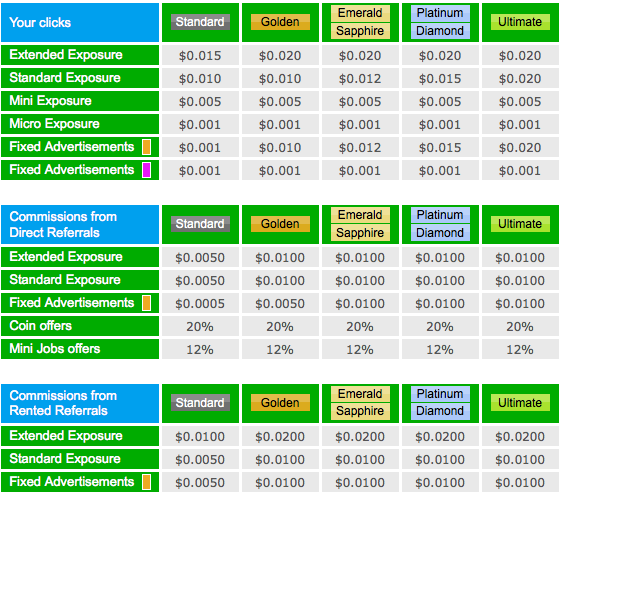Select the Extended Exposure row label in Your clicks

click(80, 55)
